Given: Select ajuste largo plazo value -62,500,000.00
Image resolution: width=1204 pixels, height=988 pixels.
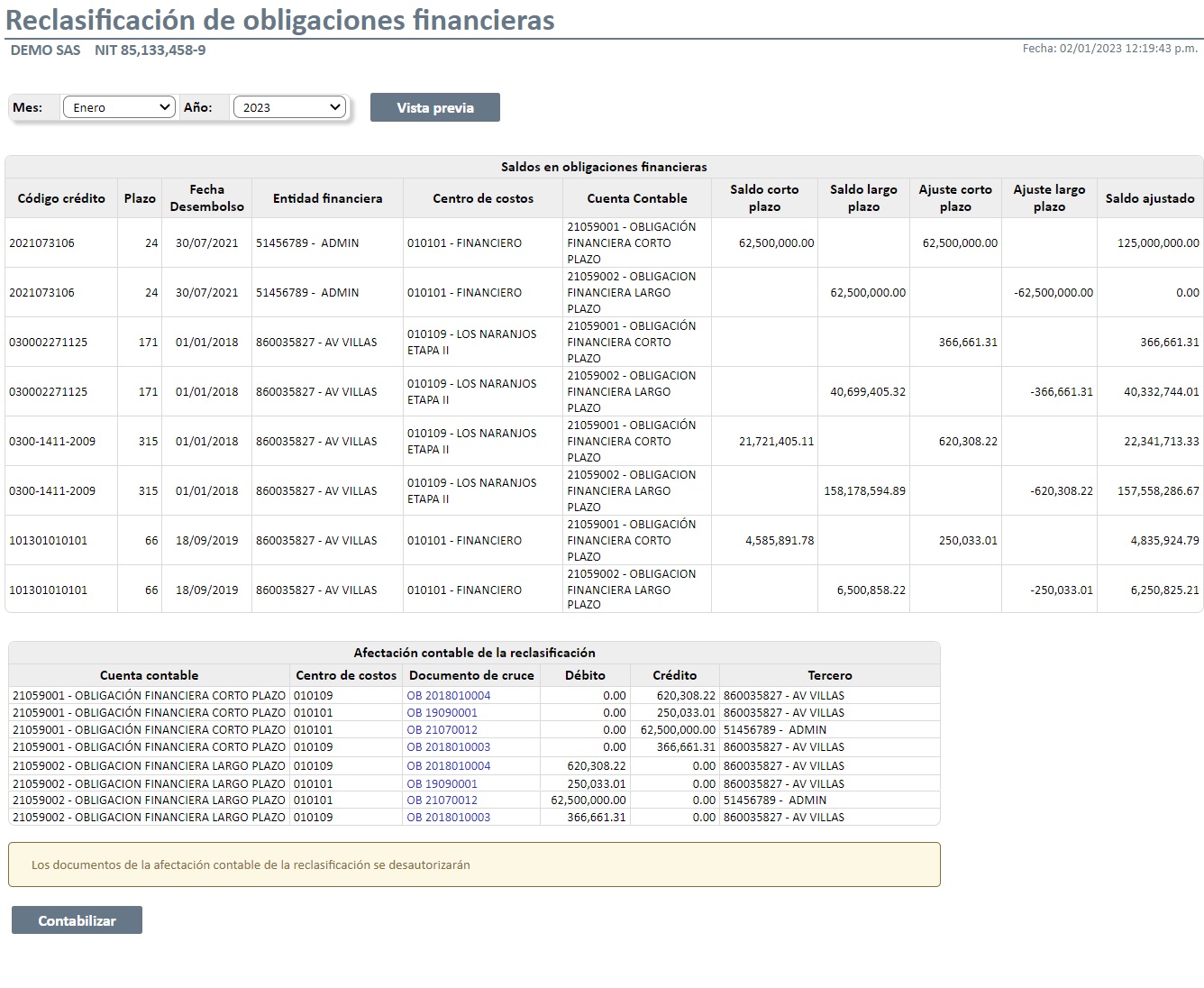Looking at the screenshot, I should pyautogui.click(x=1053, y=293).
